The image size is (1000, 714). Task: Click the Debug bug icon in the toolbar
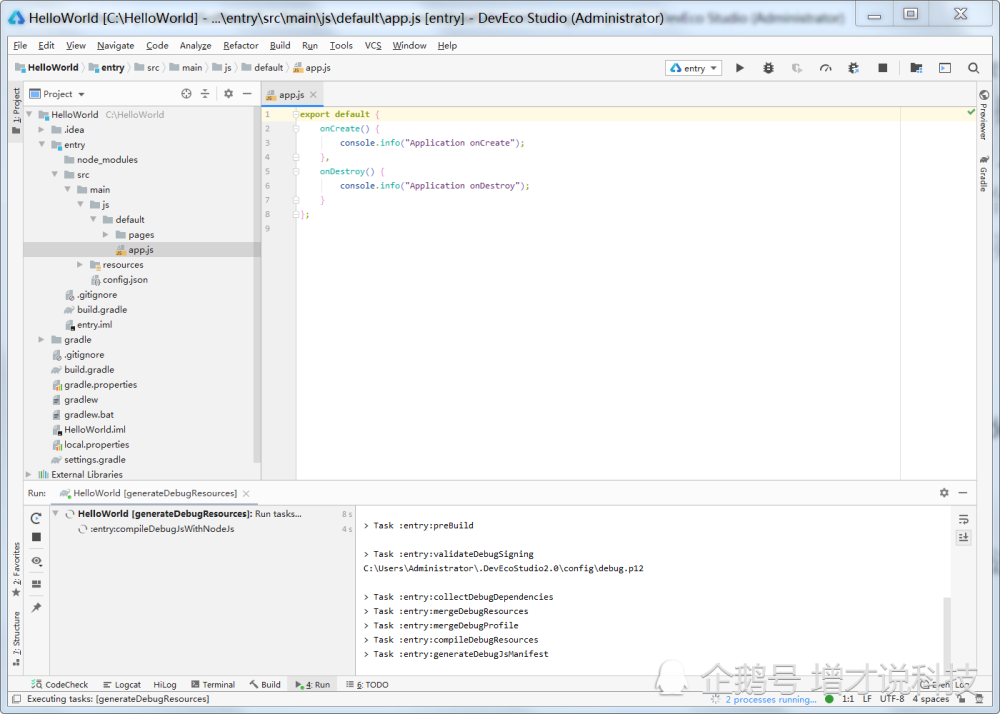click(768, 68)
